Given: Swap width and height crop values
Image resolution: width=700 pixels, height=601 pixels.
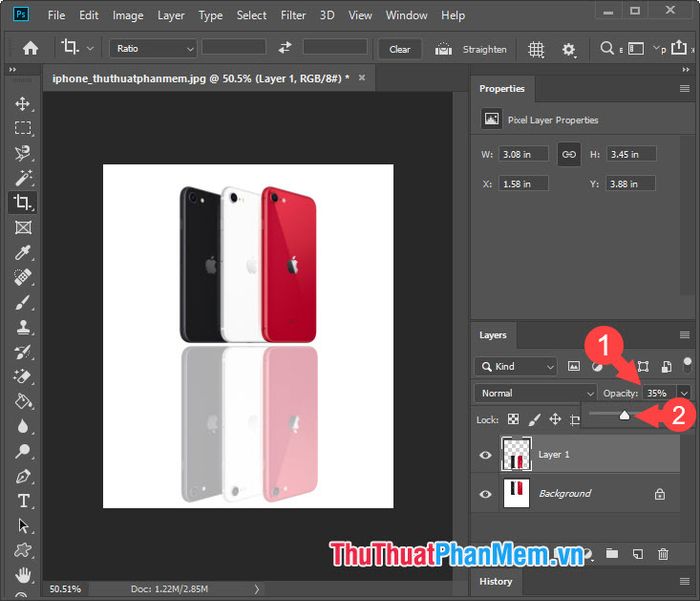Looking at the screenshot, I should point(285,48).
